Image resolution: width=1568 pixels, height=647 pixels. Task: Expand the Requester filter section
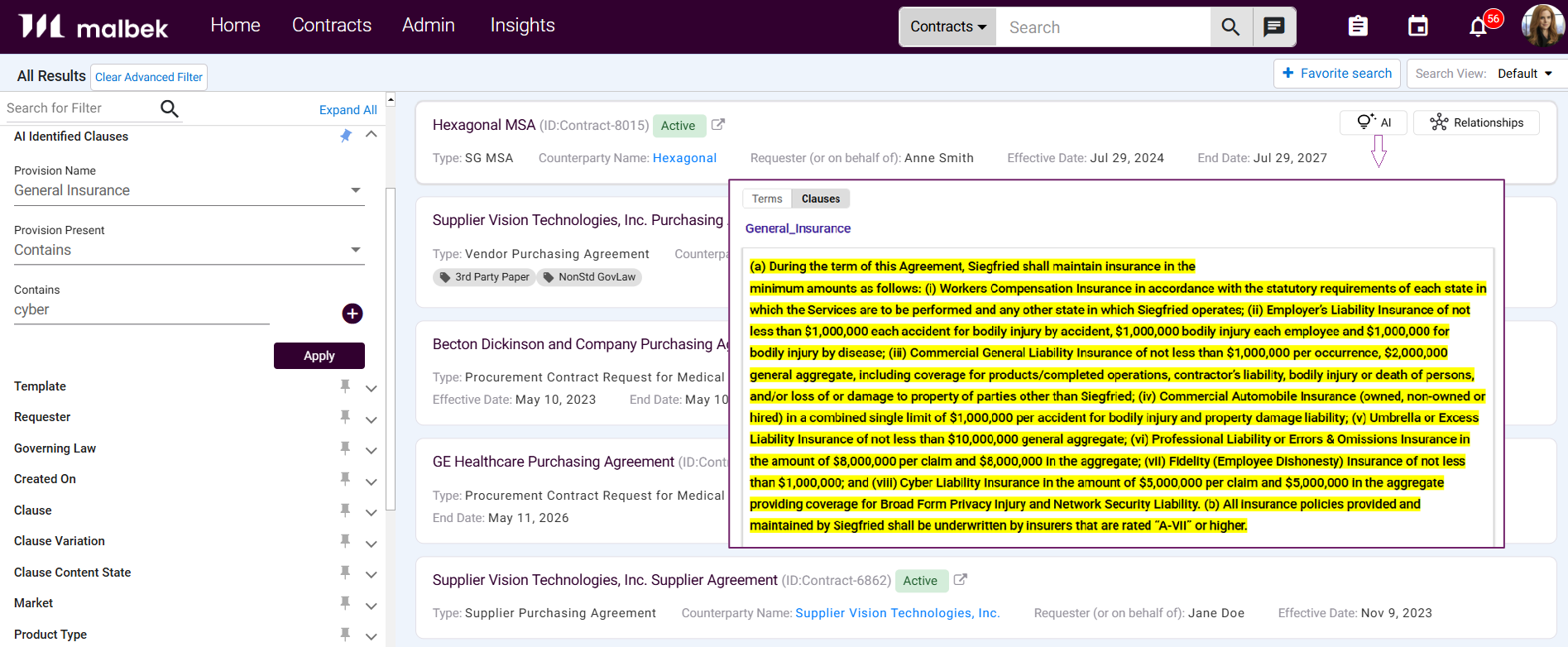(372, 419)
